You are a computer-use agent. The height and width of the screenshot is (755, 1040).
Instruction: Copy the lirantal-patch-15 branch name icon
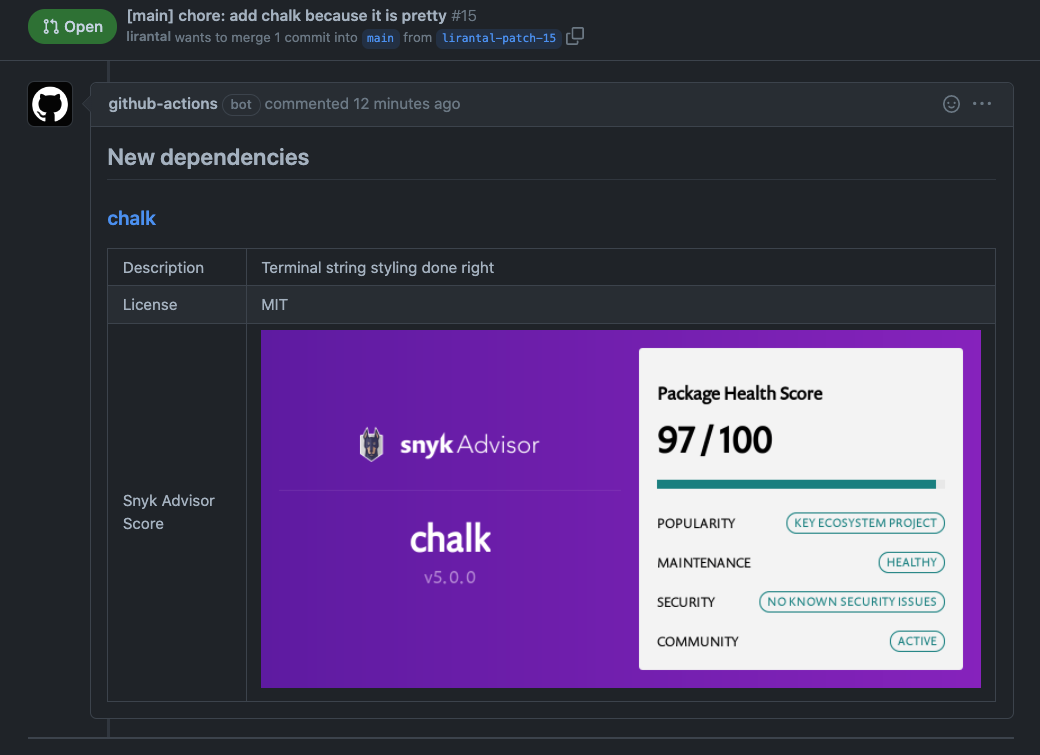[575, 36]
